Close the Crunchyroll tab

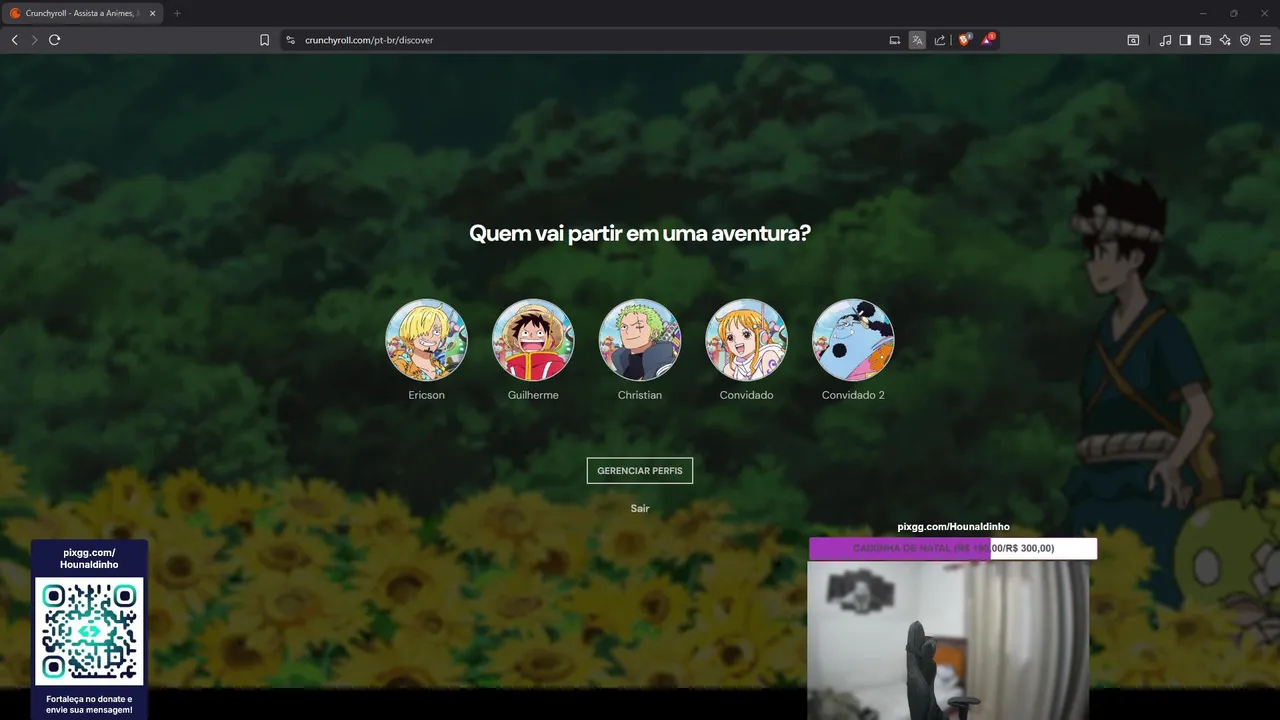tap(152, 13)
